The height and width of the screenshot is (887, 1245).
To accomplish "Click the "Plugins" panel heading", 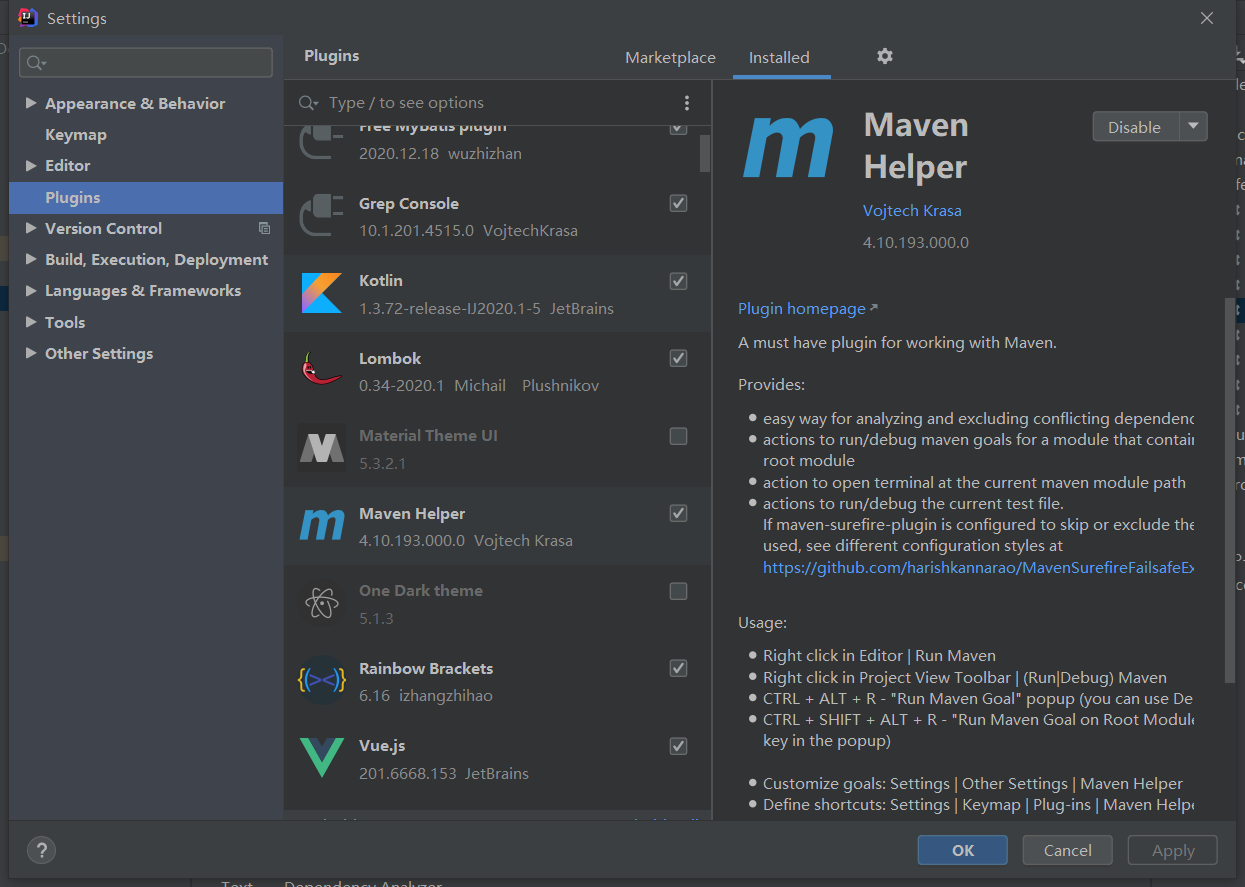I will (x=332, y=56).
